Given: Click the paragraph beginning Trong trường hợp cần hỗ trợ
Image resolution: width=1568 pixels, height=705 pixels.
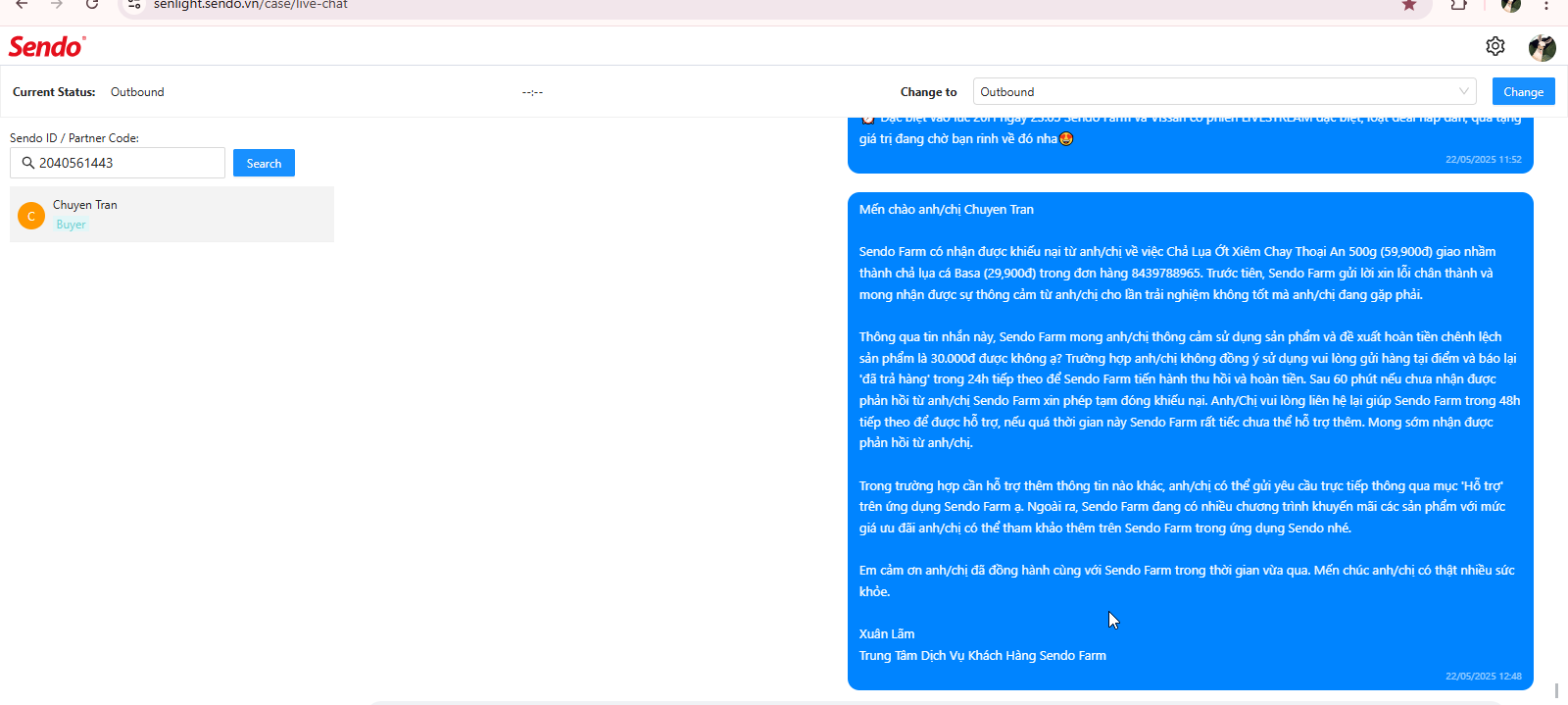Looking at the screenshot, I should (1183, 507).
